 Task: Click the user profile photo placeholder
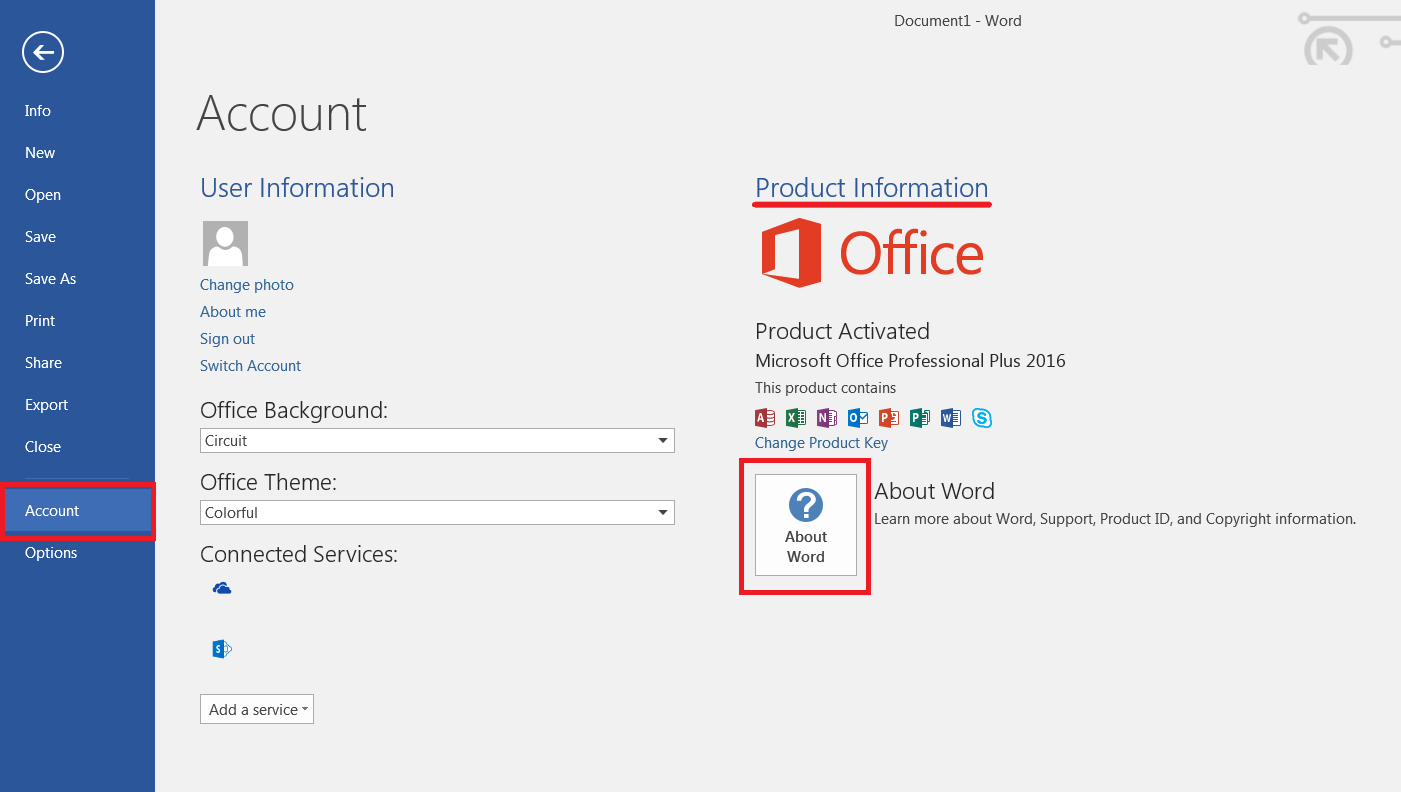click(225, 243)
